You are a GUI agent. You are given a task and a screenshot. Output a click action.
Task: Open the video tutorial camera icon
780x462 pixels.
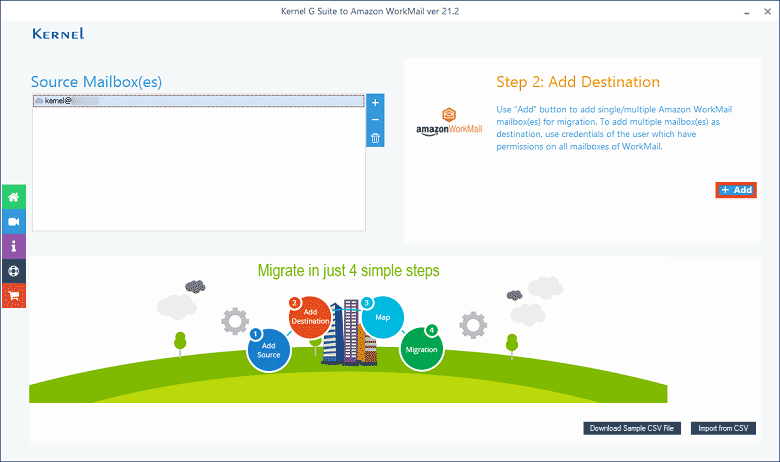click(x=14, y=222)
